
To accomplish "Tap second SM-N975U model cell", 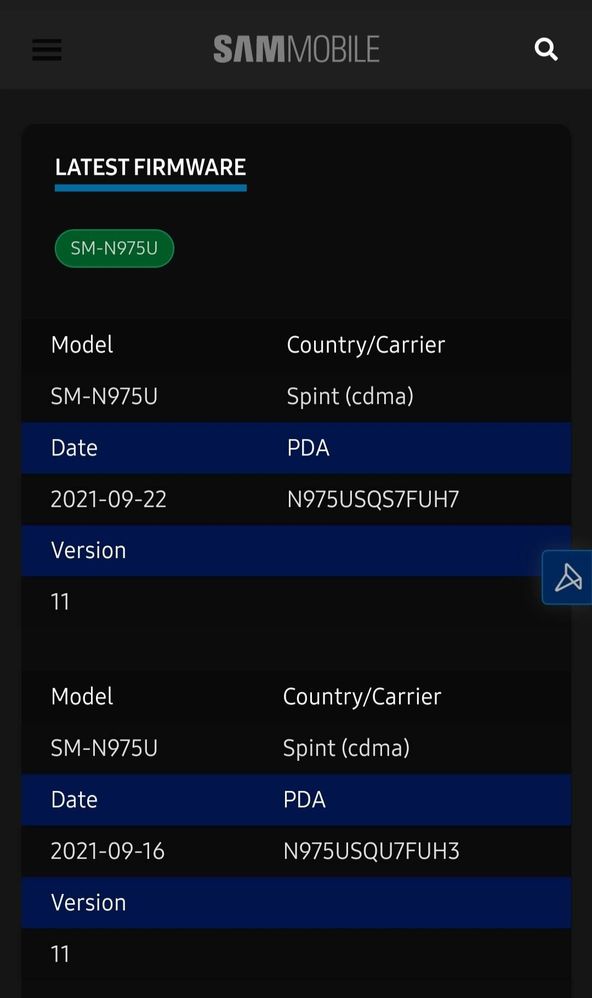I will pos(104,748).
